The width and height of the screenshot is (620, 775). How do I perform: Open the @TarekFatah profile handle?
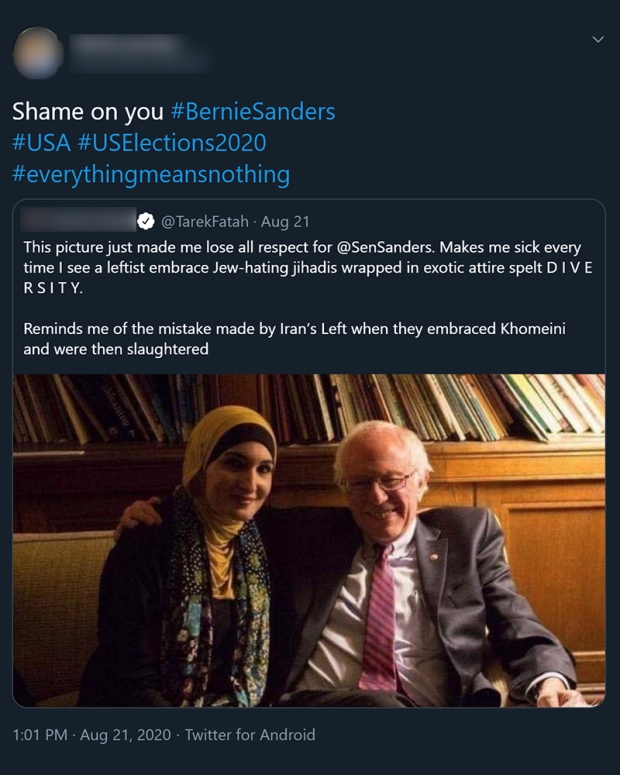coord(203,221)
